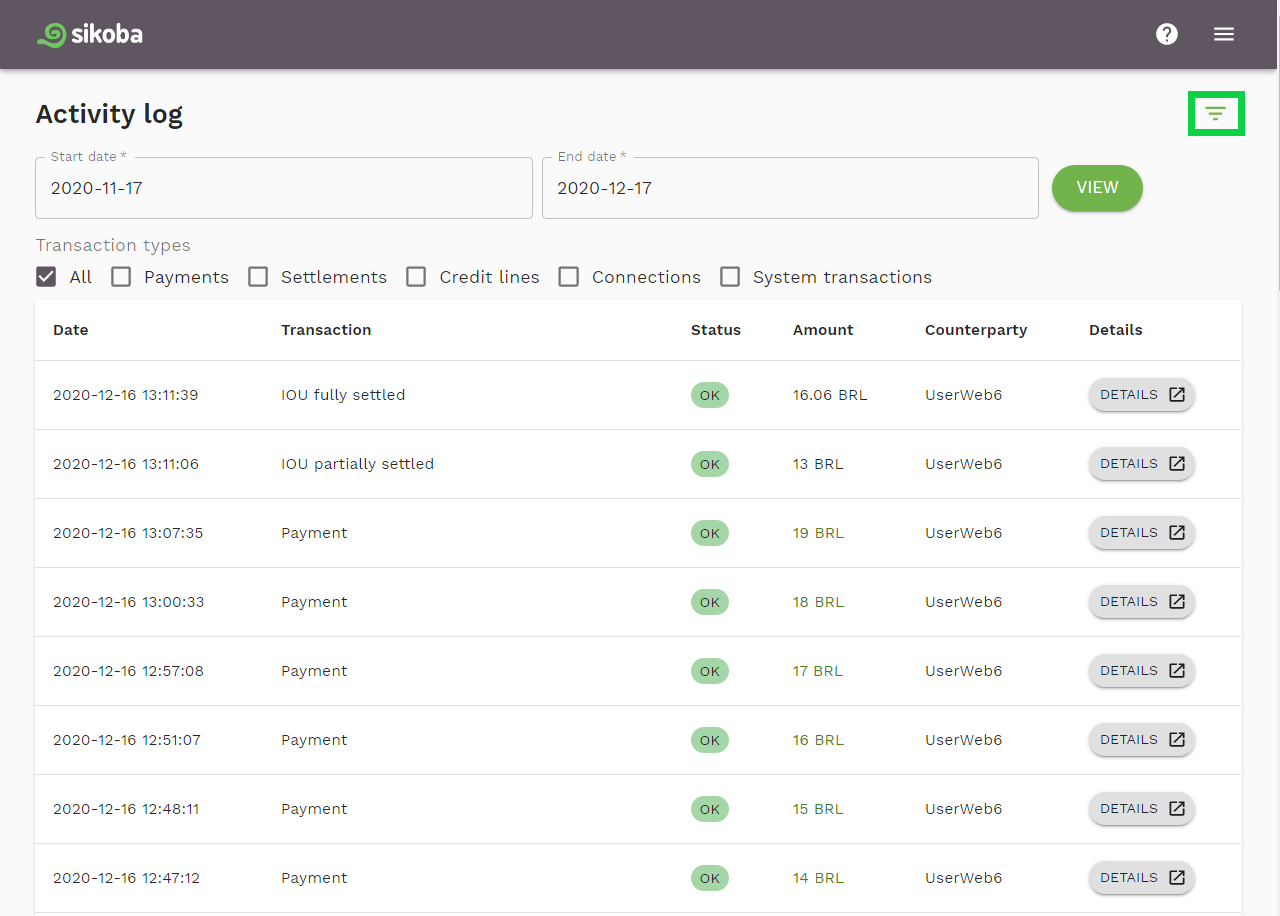Screen dimensions: 1280x916
Task: Enable the Settlements checkbox
Action: point(258,277)
